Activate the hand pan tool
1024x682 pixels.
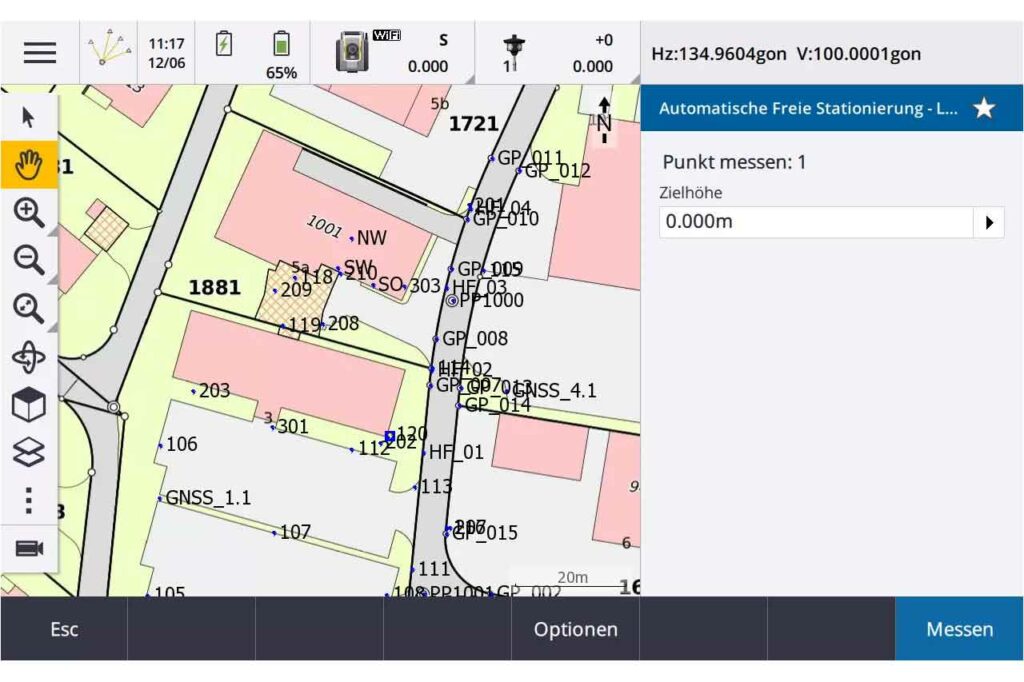point(29,165)
